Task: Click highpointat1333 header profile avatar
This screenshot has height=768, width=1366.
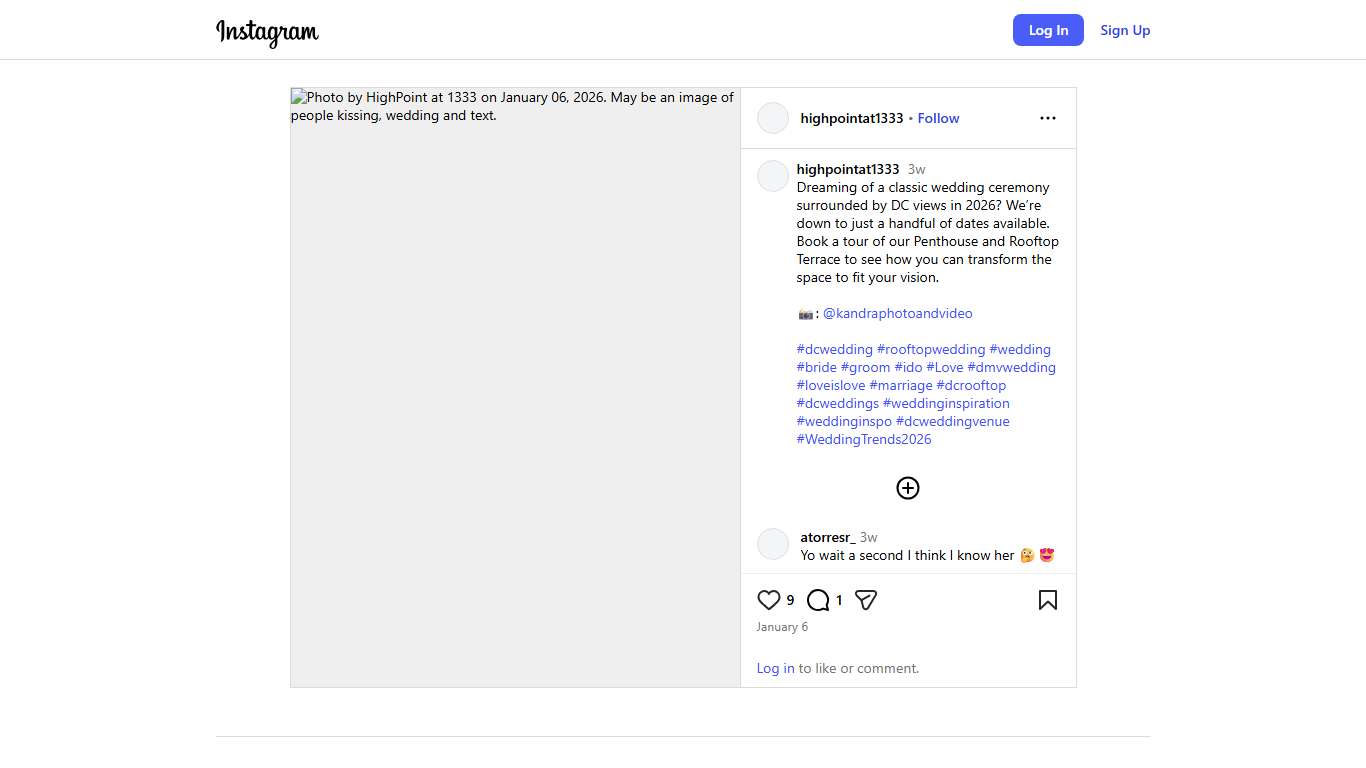Action: pyautogui.click(x=773, y=118)
